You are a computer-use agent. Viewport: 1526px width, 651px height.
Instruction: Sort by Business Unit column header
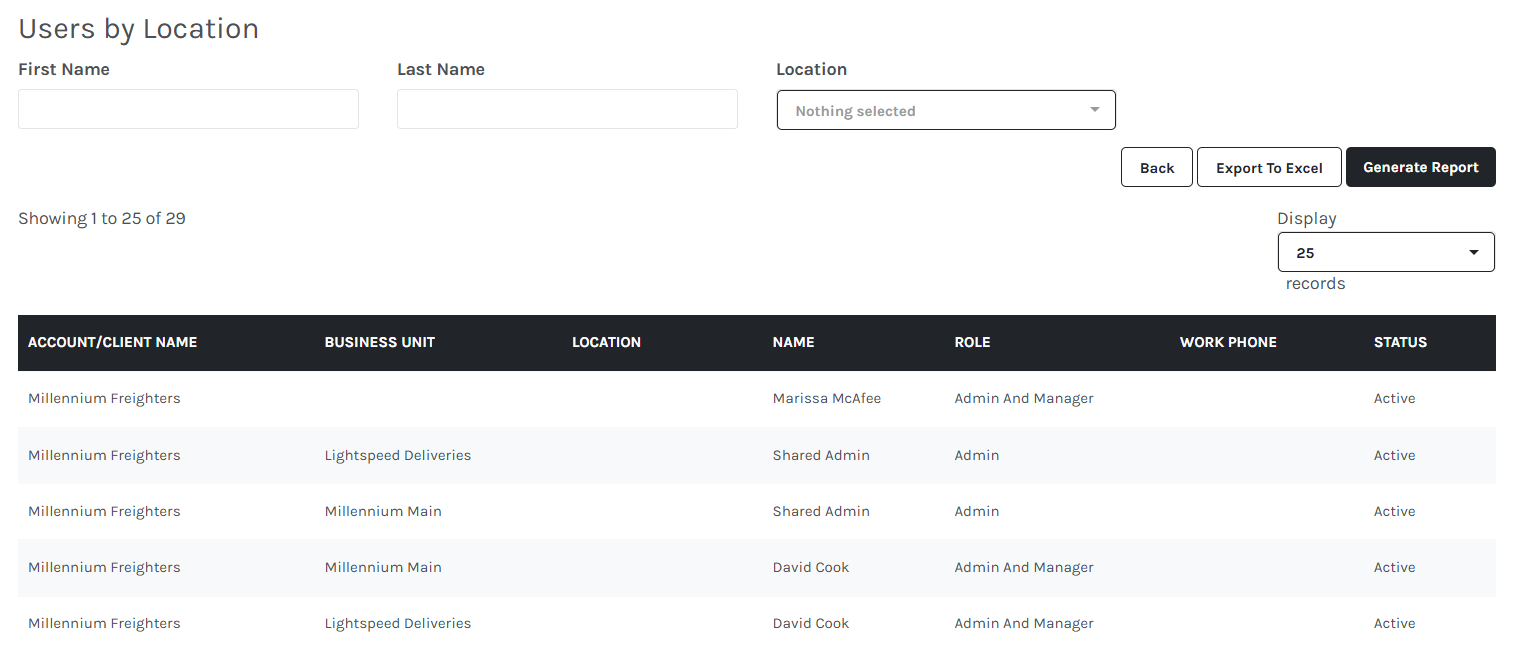point(380,342)
